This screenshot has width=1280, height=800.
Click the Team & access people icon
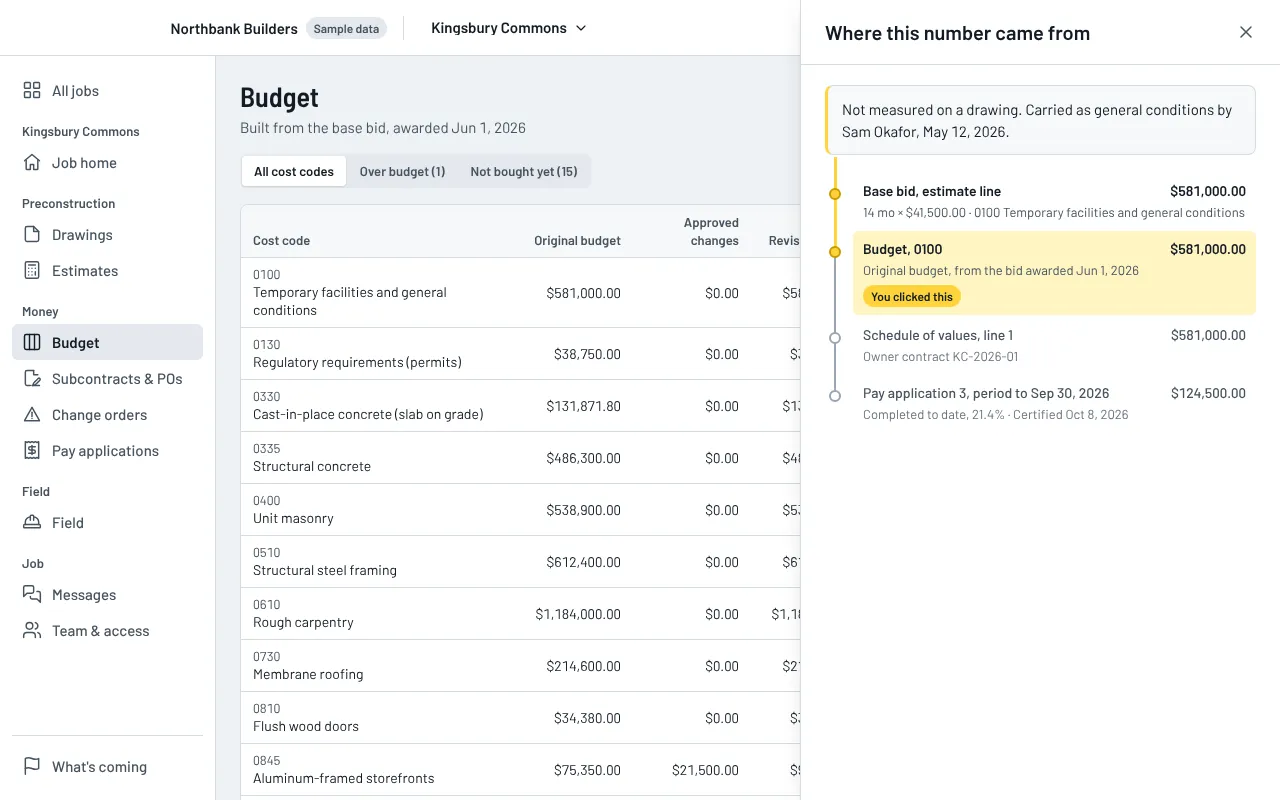coord(32,631)
